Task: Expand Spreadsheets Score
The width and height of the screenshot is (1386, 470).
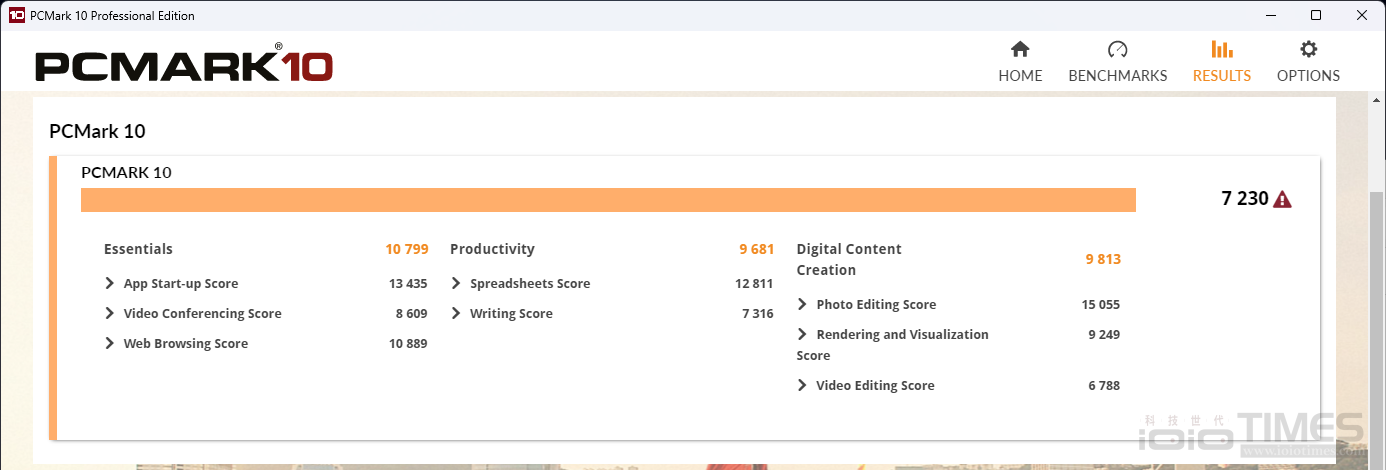Action: click(456, 284)
